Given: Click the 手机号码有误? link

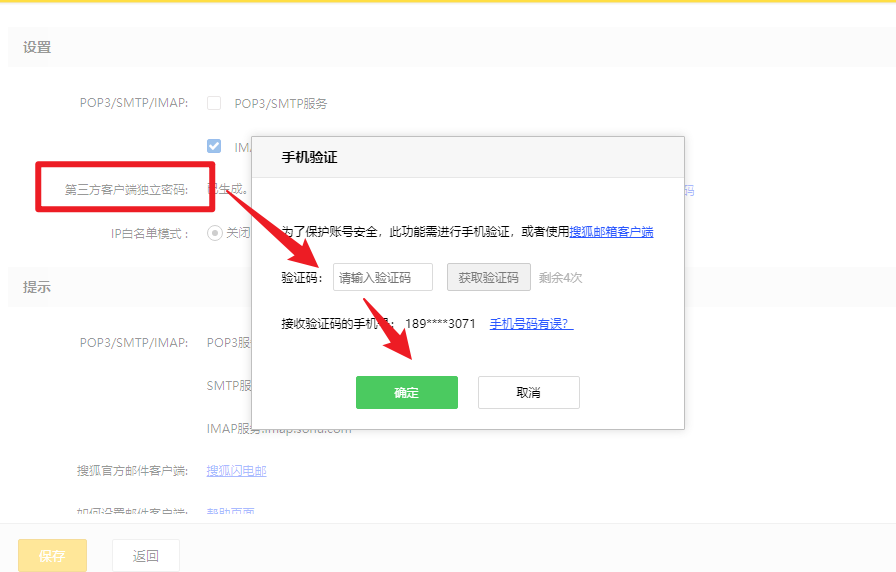Looking at the screenshot, I should [531, 323].
